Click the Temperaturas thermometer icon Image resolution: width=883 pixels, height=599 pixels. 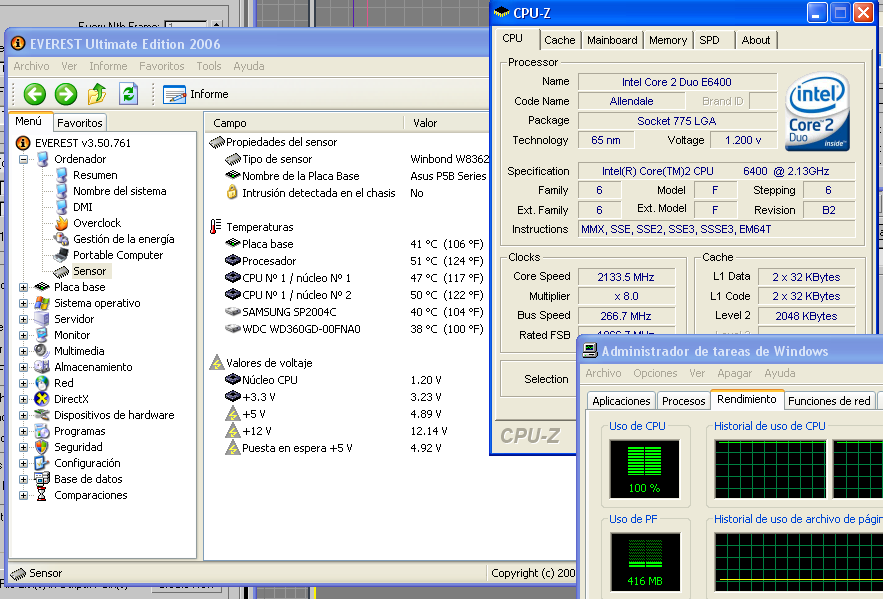[x=215, y=227]
